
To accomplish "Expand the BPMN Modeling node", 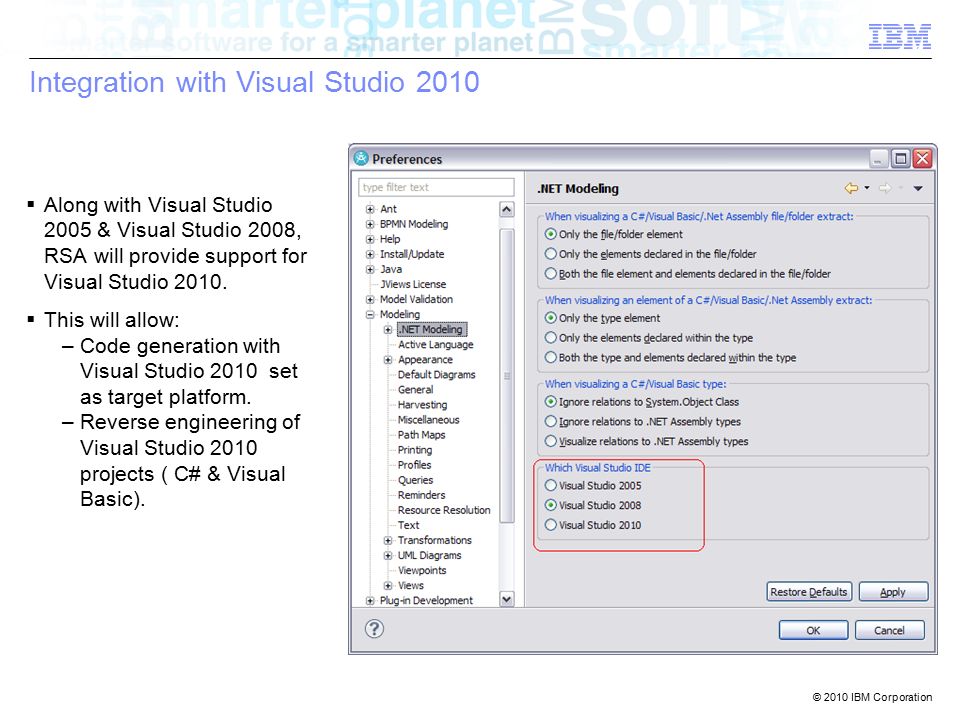I will pyautogui.click(x=370, y=224).
